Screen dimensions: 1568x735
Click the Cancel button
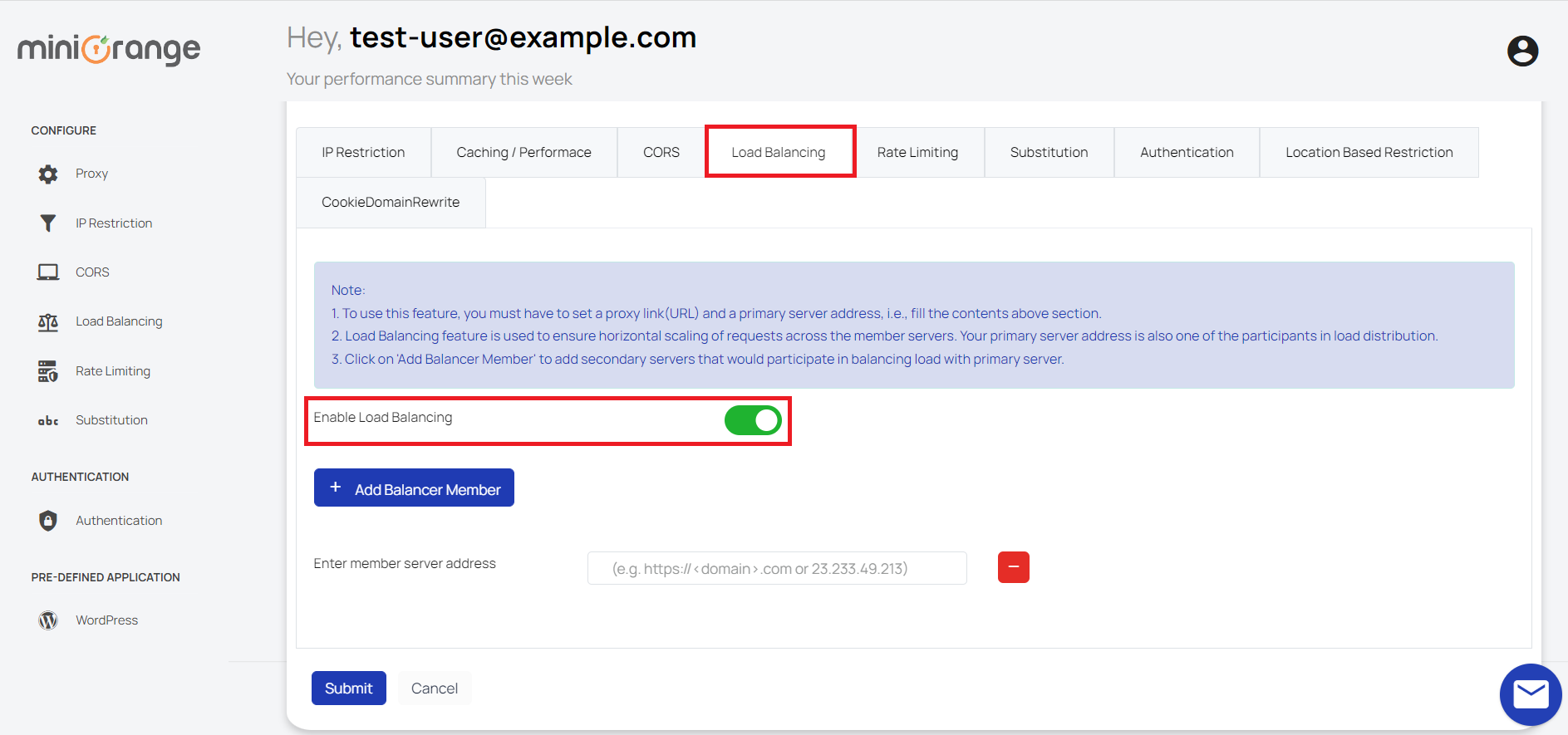(x=435, y=688)
